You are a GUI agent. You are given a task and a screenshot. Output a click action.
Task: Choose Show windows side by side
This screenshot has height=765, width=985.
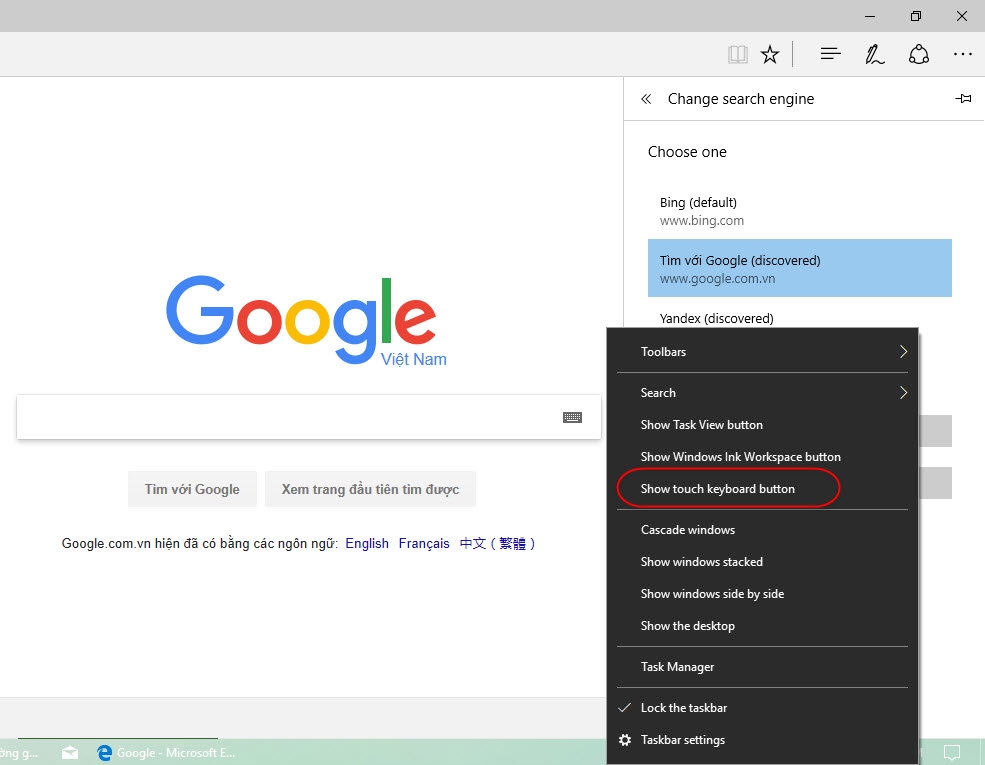(763, 594)
